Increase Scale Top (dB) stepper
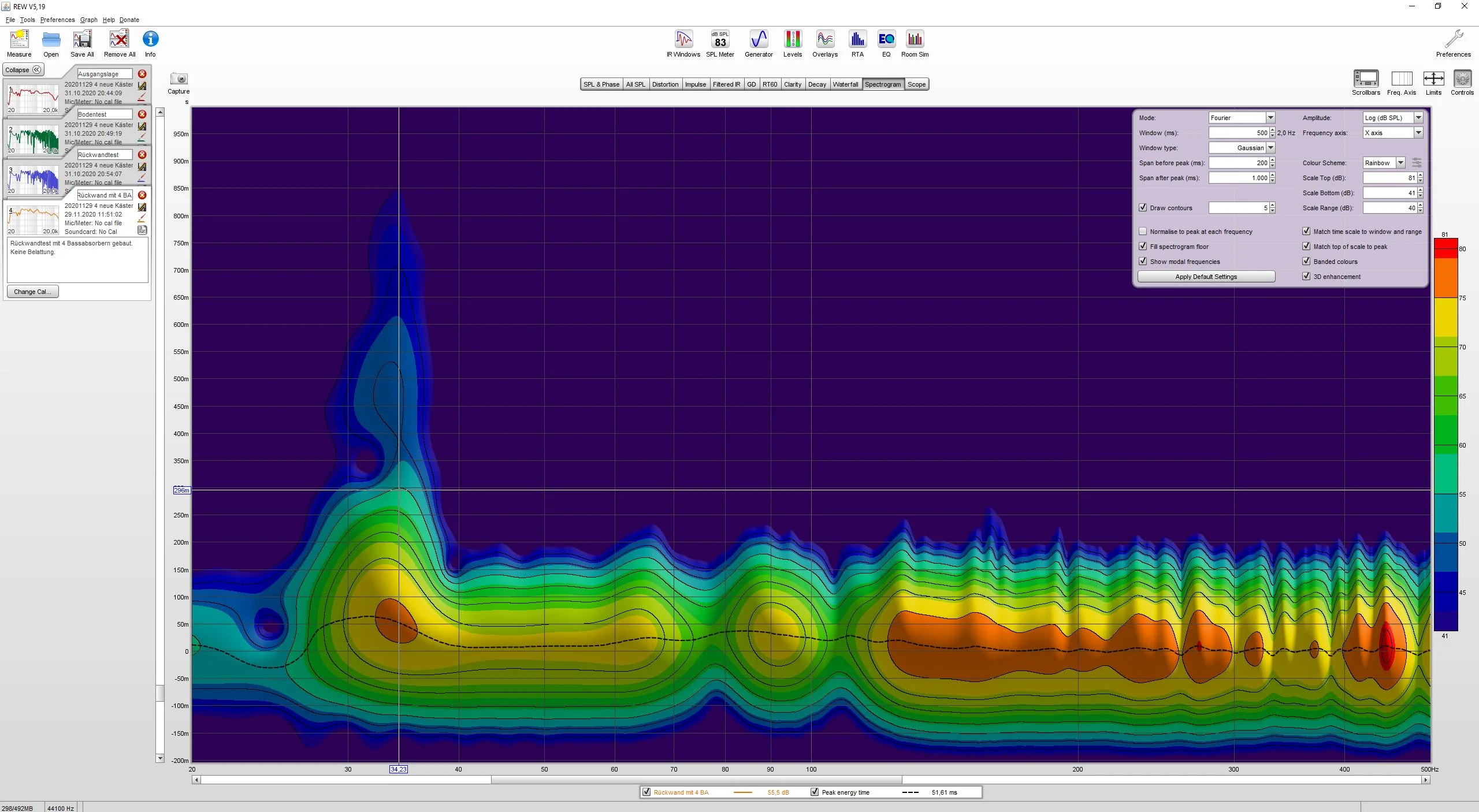 (x=1420, y=176)
